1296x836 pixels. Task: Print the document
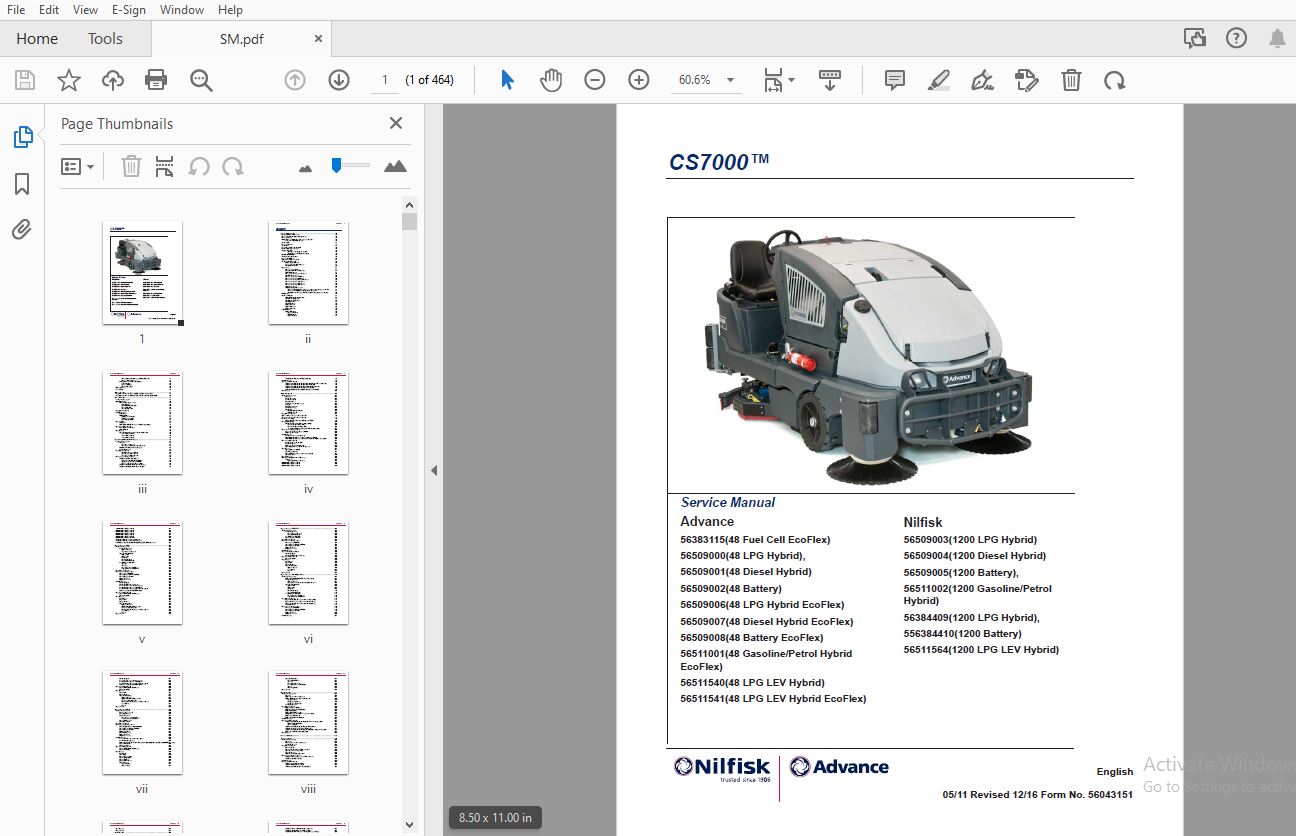click(156, 80)
